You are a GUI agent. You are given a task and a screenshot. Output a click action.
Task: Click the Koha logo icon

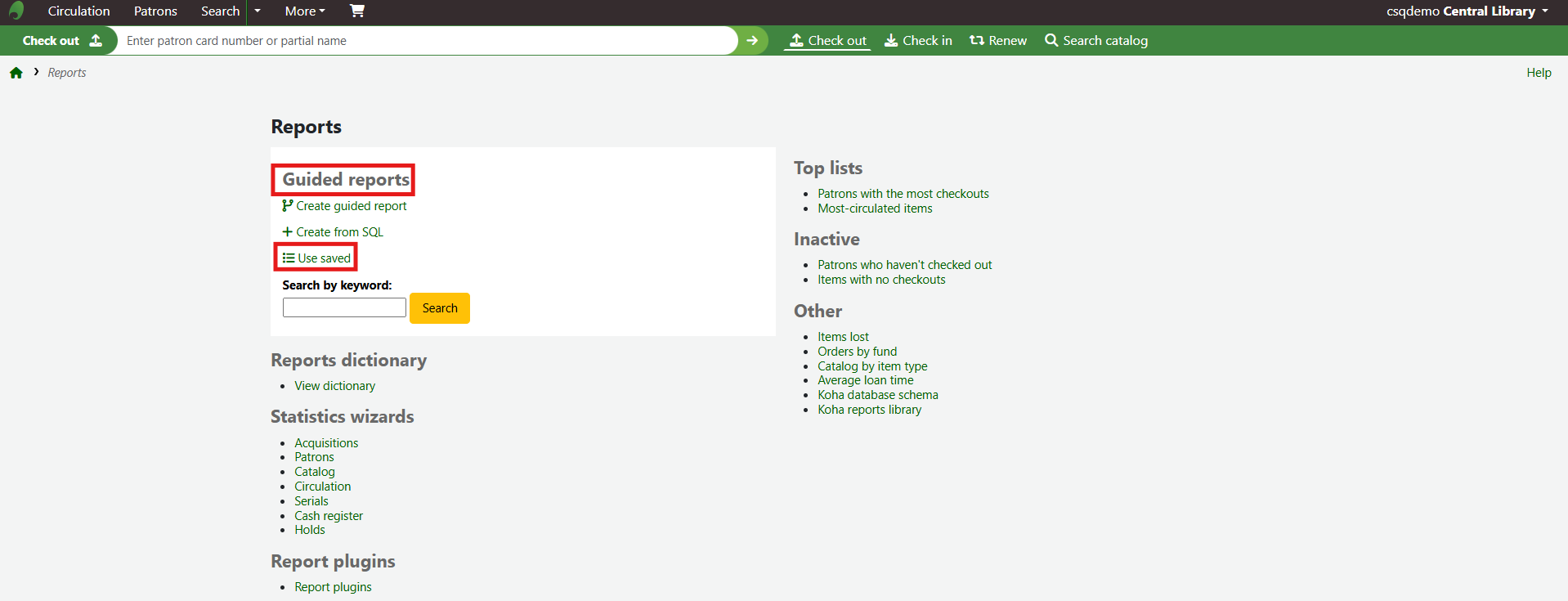[x=16, y=11]
